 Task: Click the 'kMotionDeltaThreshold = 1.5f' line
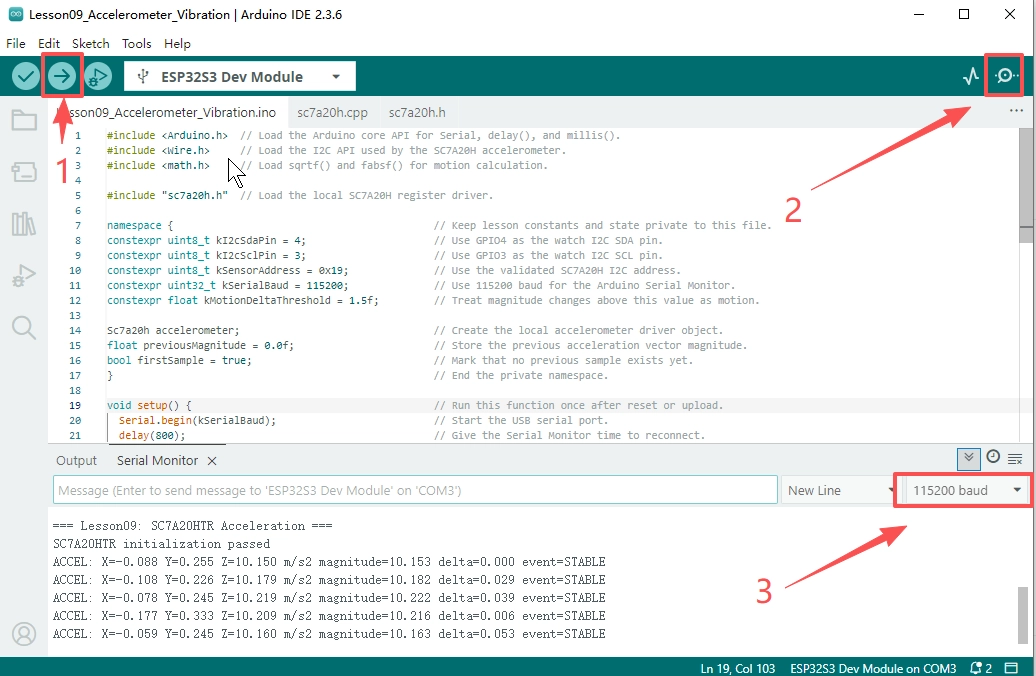(242, 301)
